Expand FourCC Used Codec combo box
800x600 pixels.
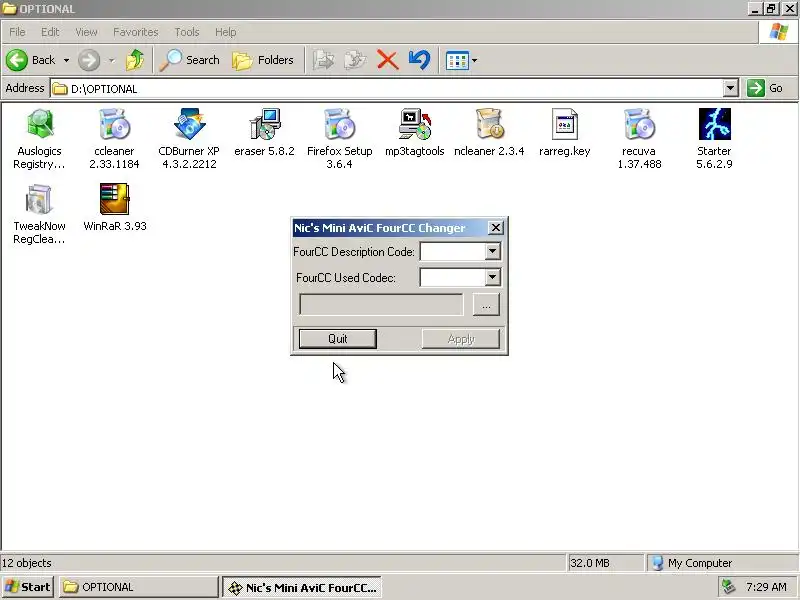click(x=492, y=277)
